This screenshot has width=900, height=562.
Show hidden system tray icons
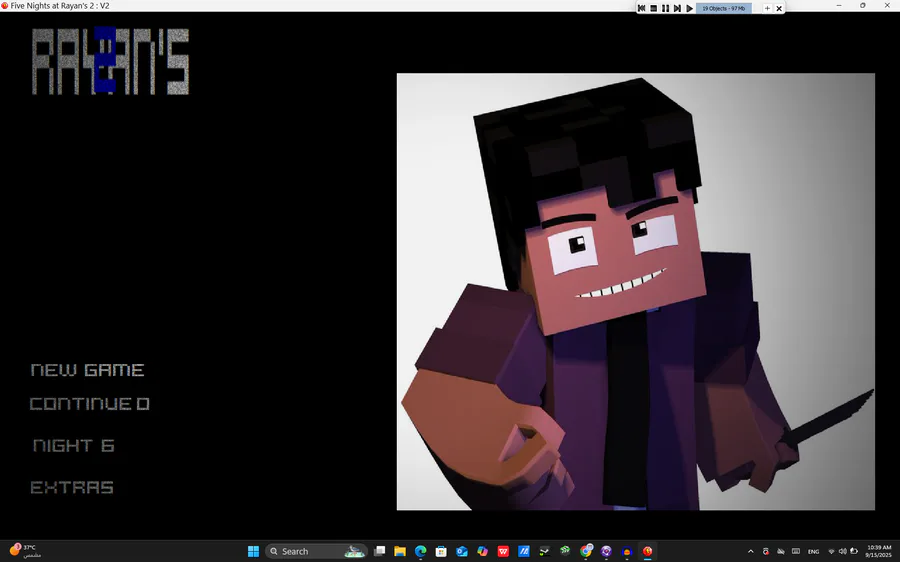click(751, 551)
